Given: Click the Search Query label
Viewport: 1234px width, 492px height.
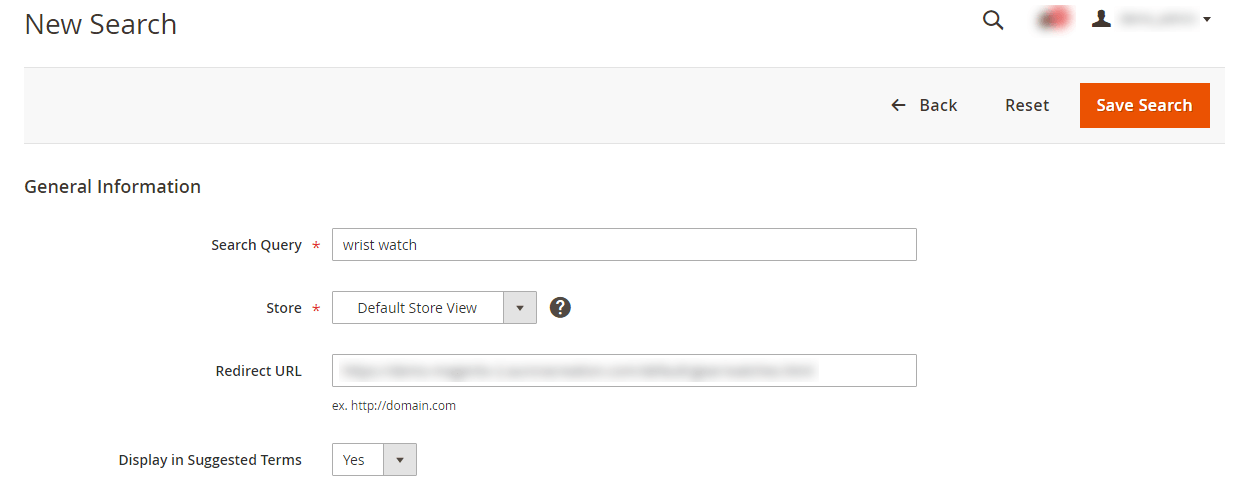Looking at the screenshot, I should pyautogui.click(x=256, y=245).
